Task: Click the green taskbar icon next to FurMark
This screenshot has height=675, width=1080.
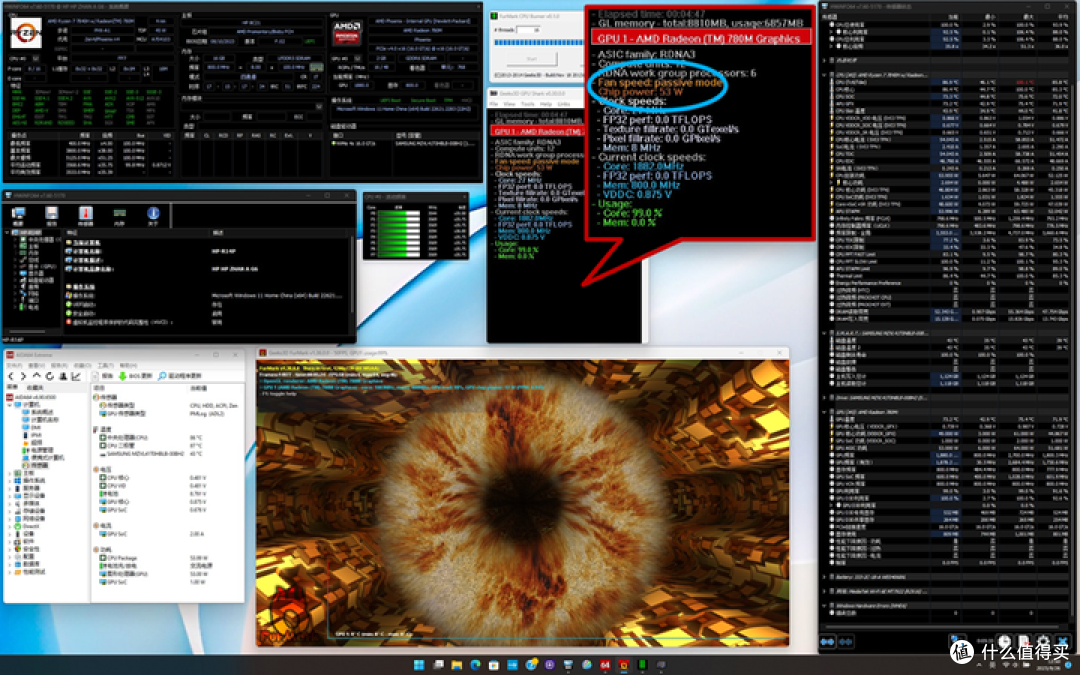Action: tap(643, 665)
